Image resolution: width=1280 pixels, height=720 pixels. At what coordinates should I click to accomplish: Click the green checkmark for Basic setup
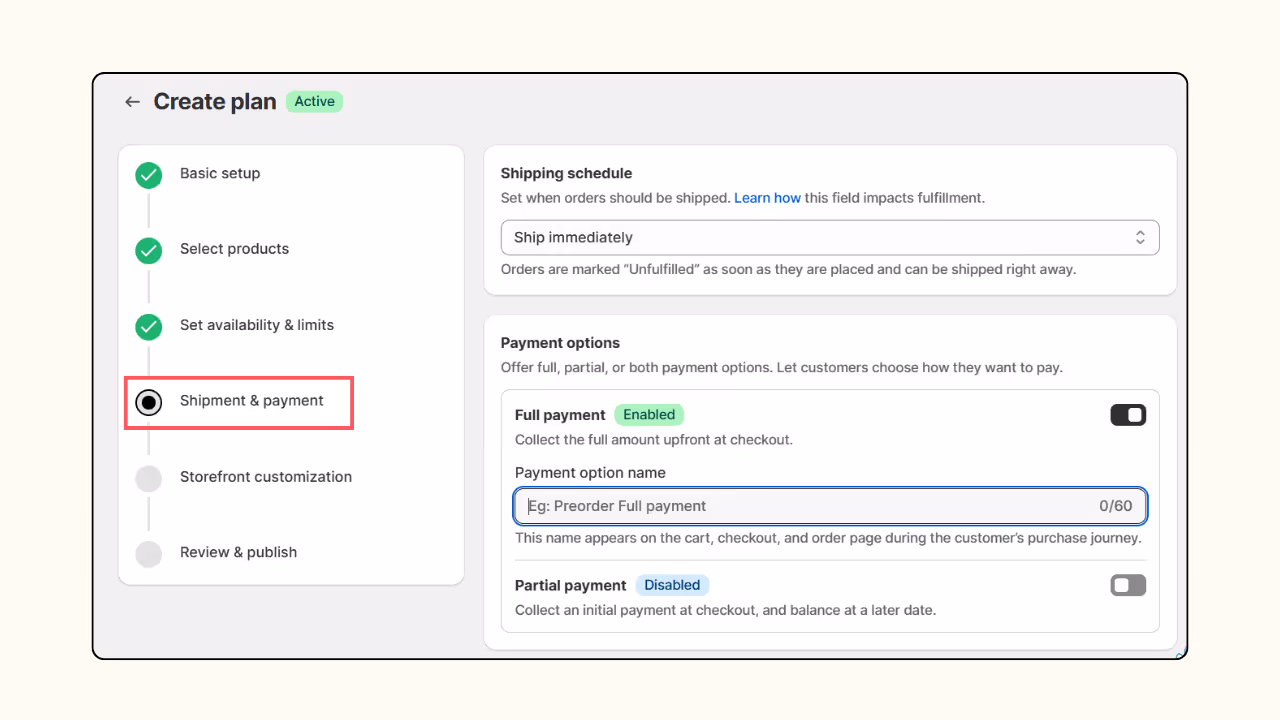pos(149,175)
